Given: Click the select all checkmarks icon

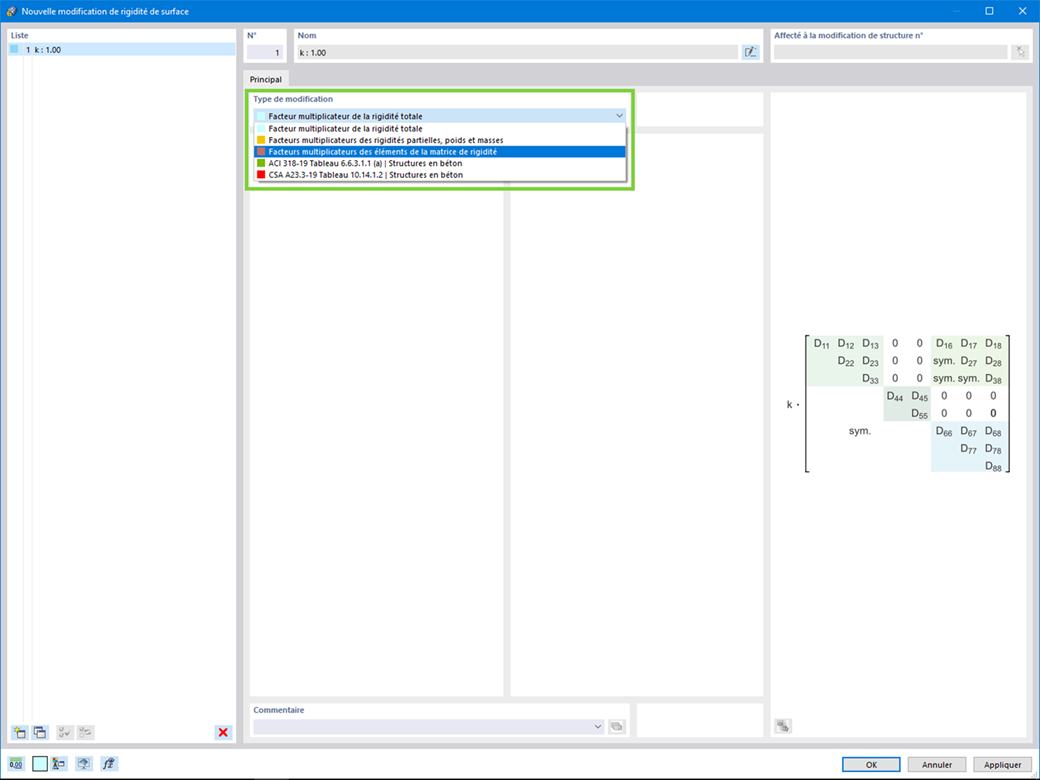Looking at the screenshot, I should (64, 732).
